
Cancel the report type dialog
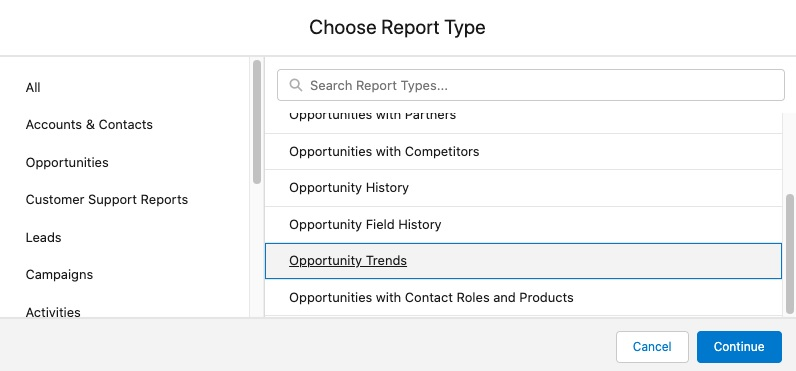click(x=652, y=347)
